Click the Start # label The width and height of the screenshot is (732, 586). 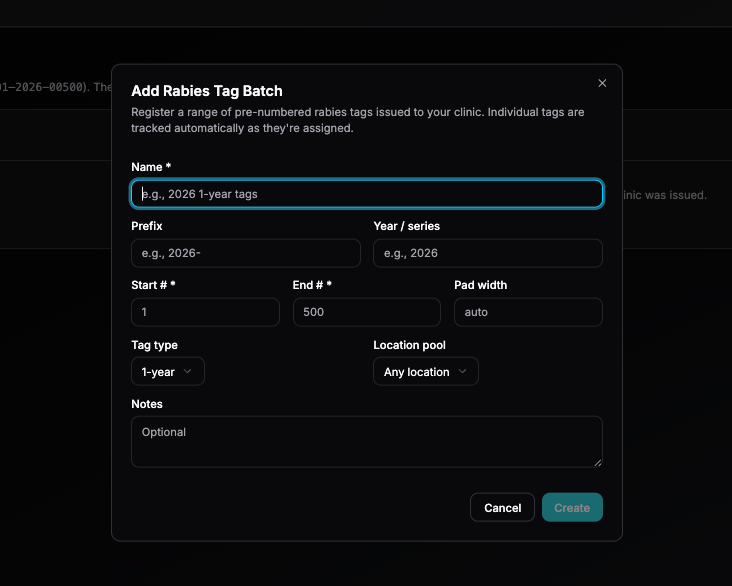(153, 285)
